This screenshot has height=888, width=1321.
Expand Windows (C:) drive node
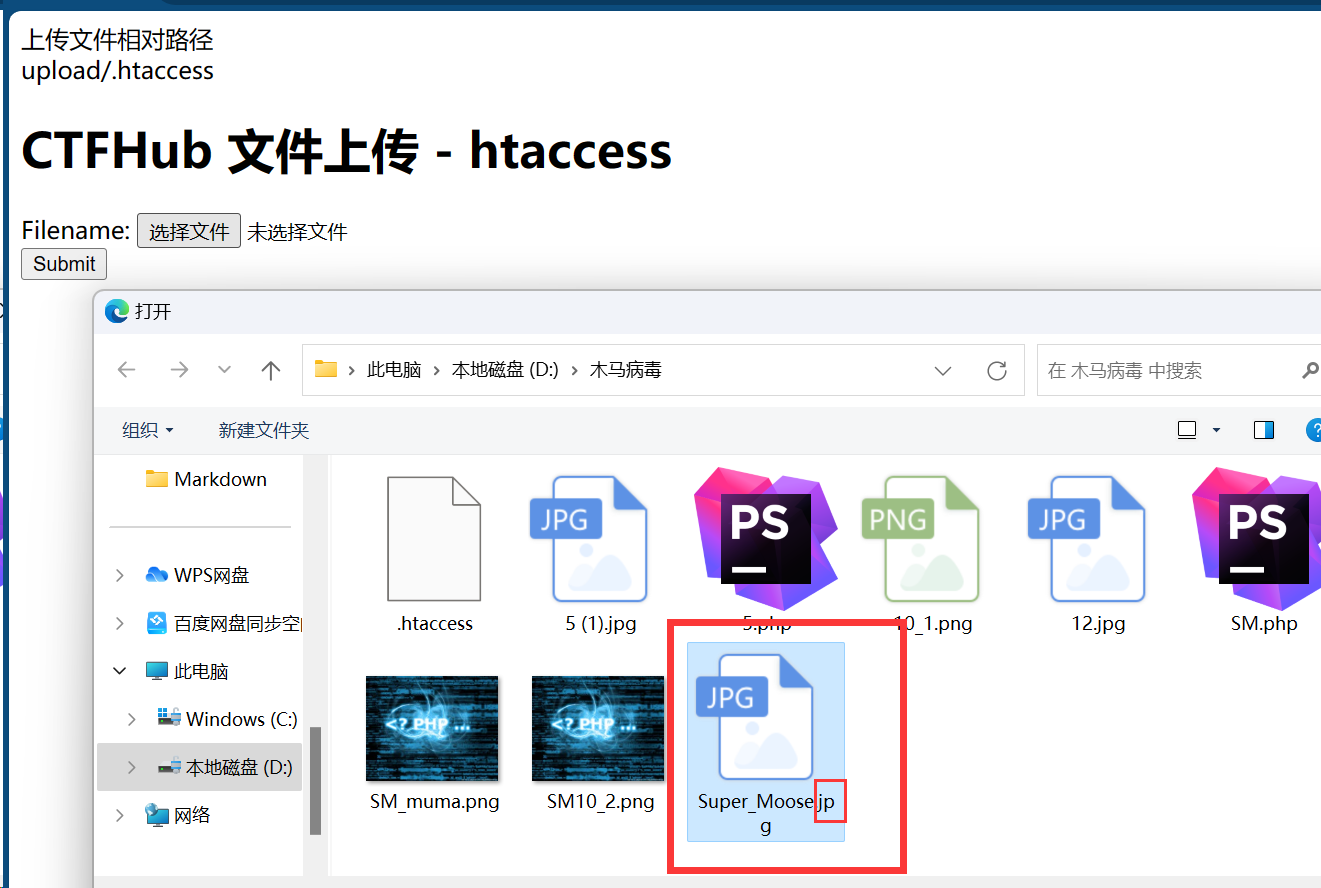(132, 719)
